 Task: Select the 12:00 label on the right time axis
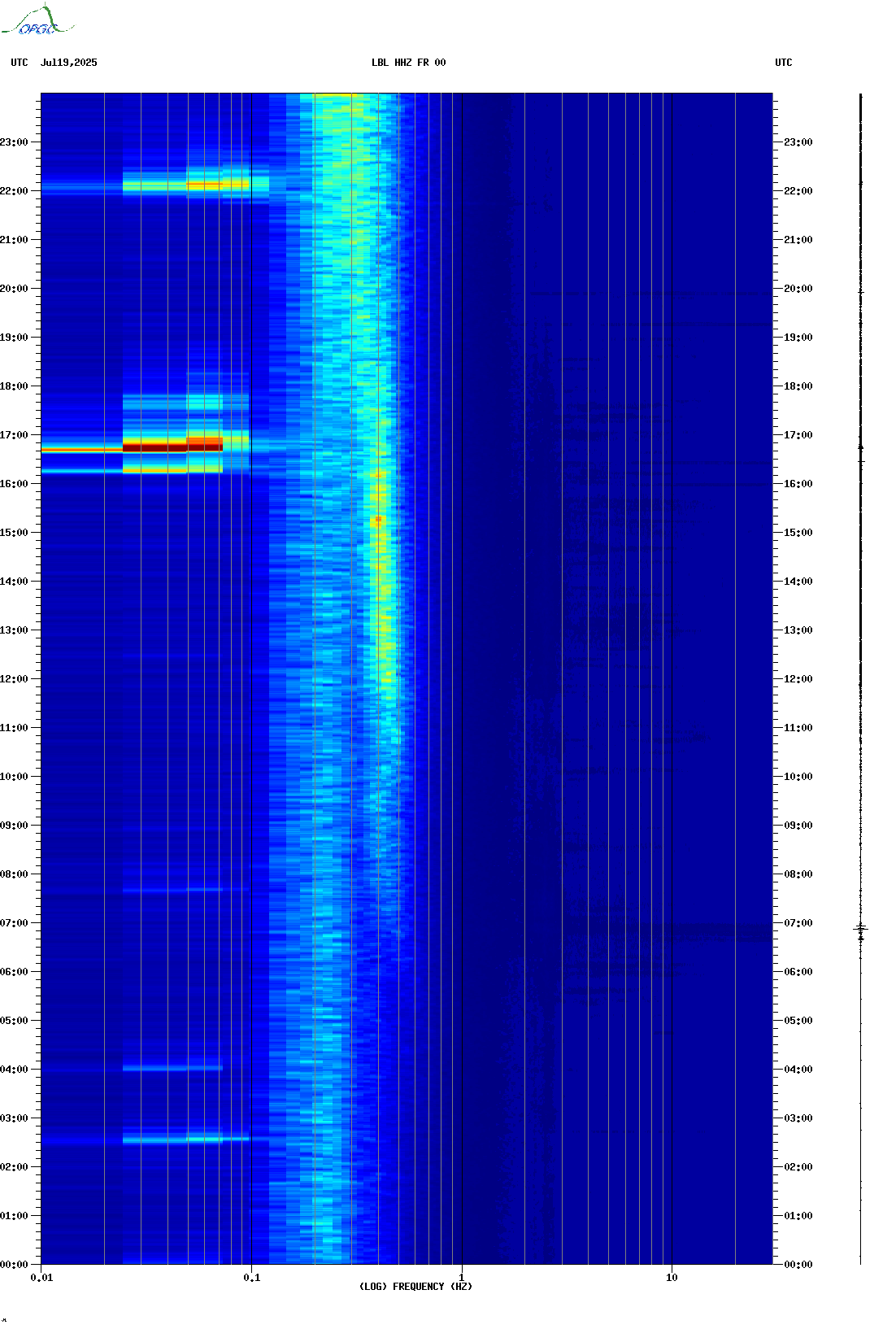point(798,679)
